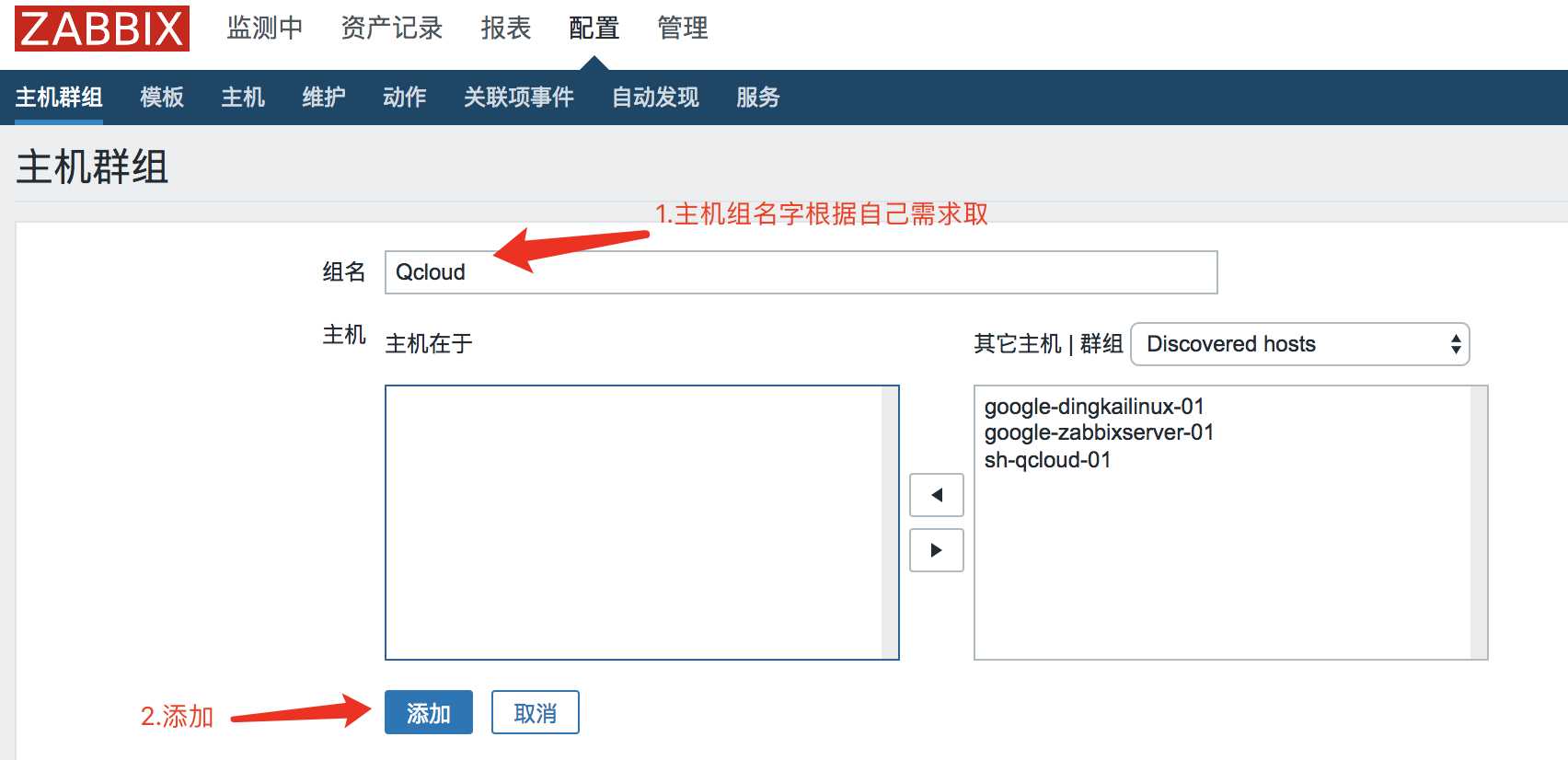Click the 主机在于 list scrollbar
Screen dimensions: 1568x760
tap(890, 523)
